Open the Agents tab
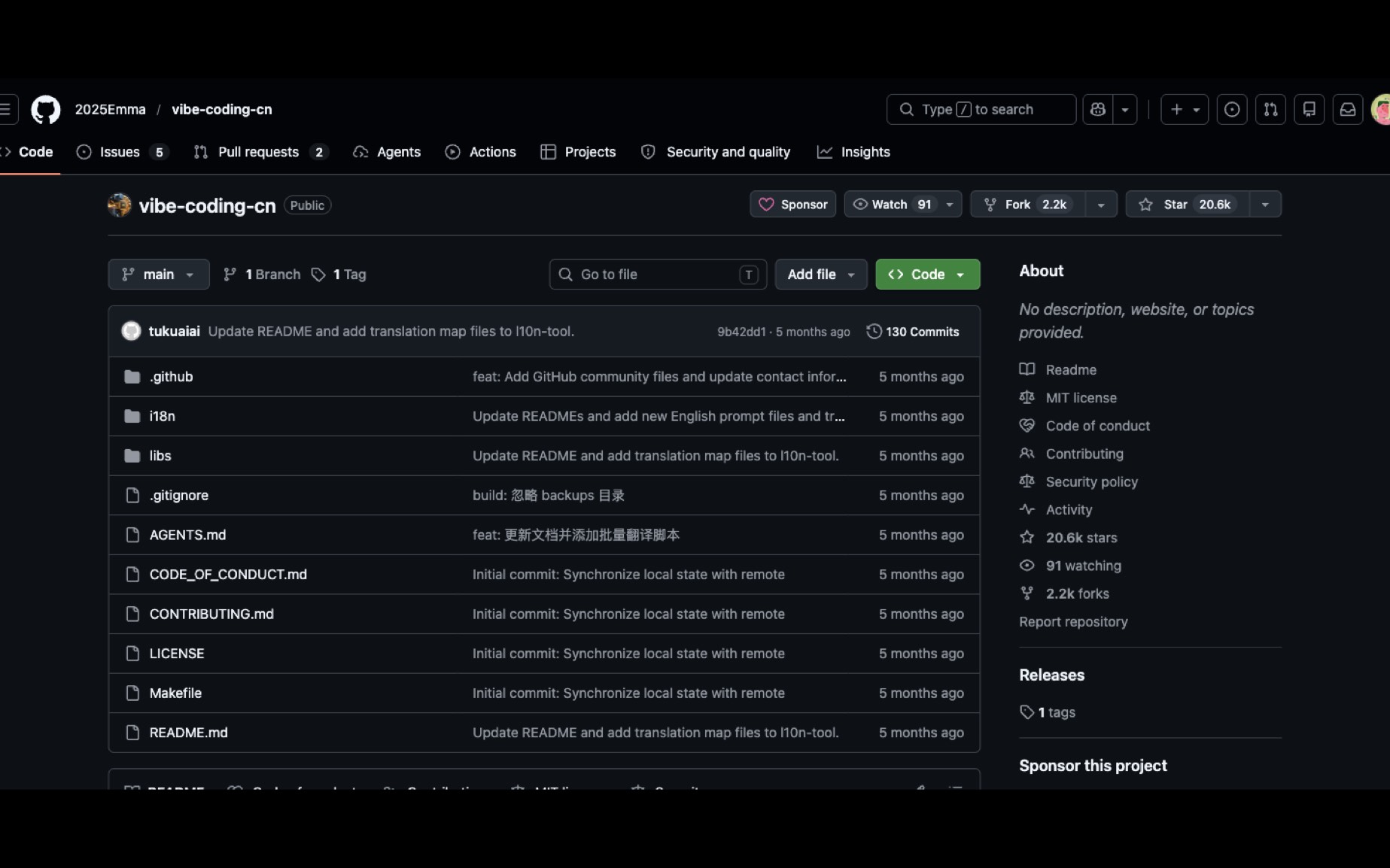Screen dimensions: 1390x868 [387, 152]
